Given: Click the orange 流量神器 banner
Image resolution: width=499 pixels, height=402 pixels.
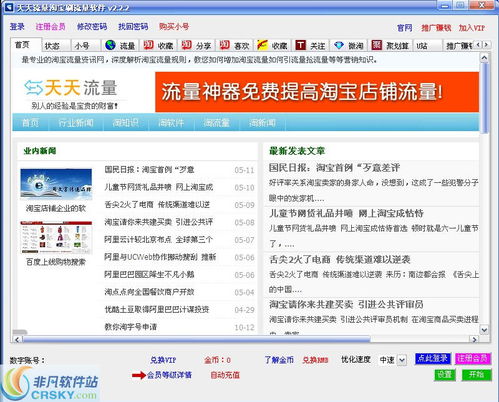Looking at the screenshot, I should [317, 92].
